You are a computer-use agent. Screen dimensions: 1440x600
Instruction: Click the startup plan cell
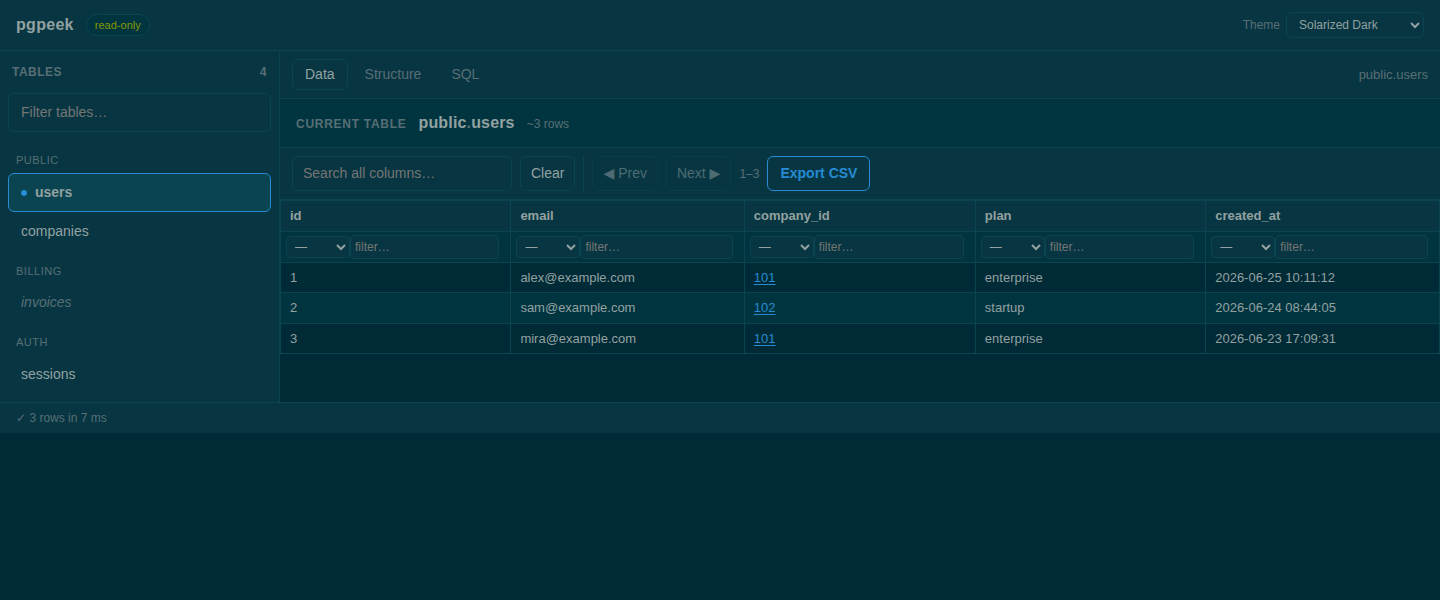1090,308
